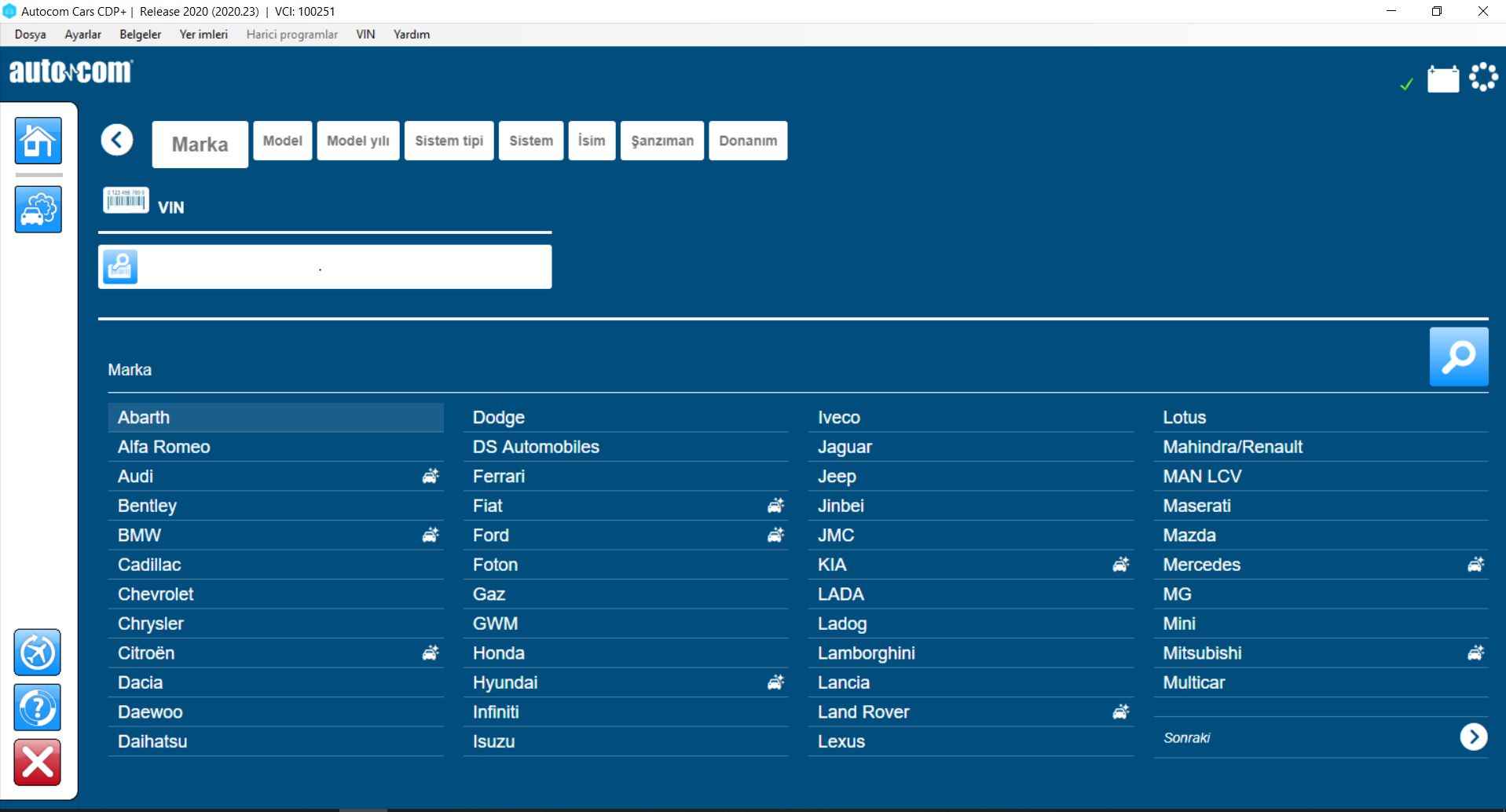Click the flight recorder airplane icon
This screenshot has width=1506, height=812.
coord(37,652)
